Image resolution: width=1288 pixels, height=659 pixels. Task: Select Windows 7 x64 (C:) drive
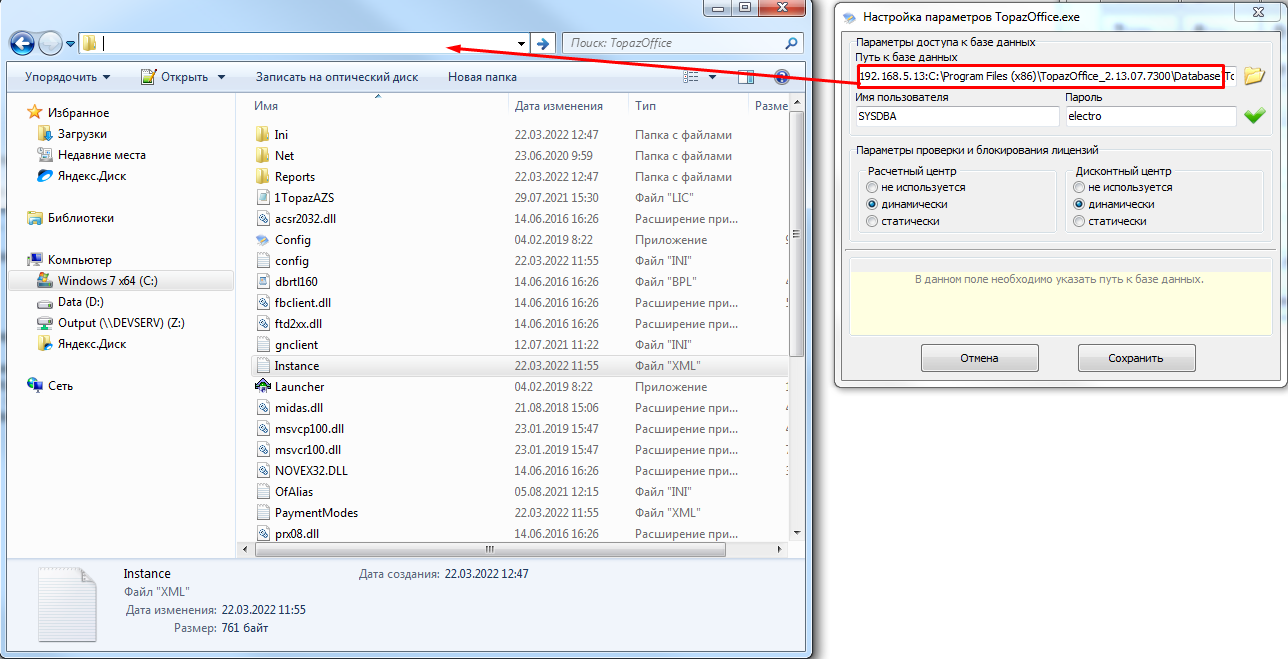tap(107, 281)
